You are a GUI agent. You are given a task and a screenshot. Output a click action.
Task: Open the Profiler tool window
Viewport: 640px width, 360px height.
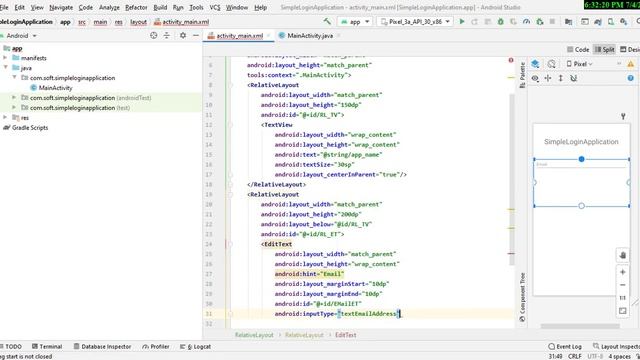(156, 347)
